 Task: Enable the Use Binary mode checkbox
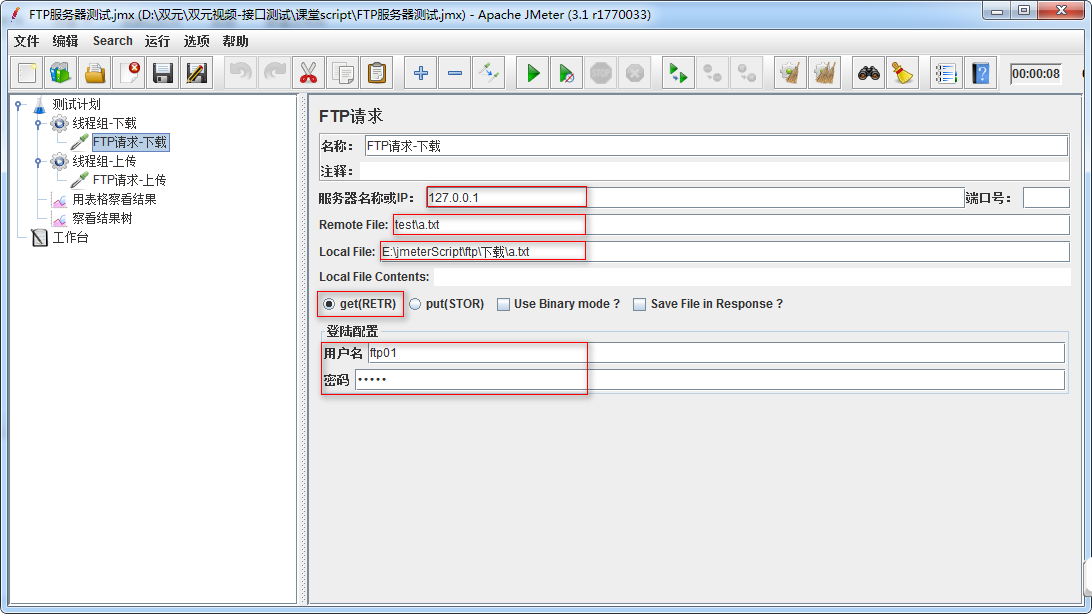click(504, 304)
